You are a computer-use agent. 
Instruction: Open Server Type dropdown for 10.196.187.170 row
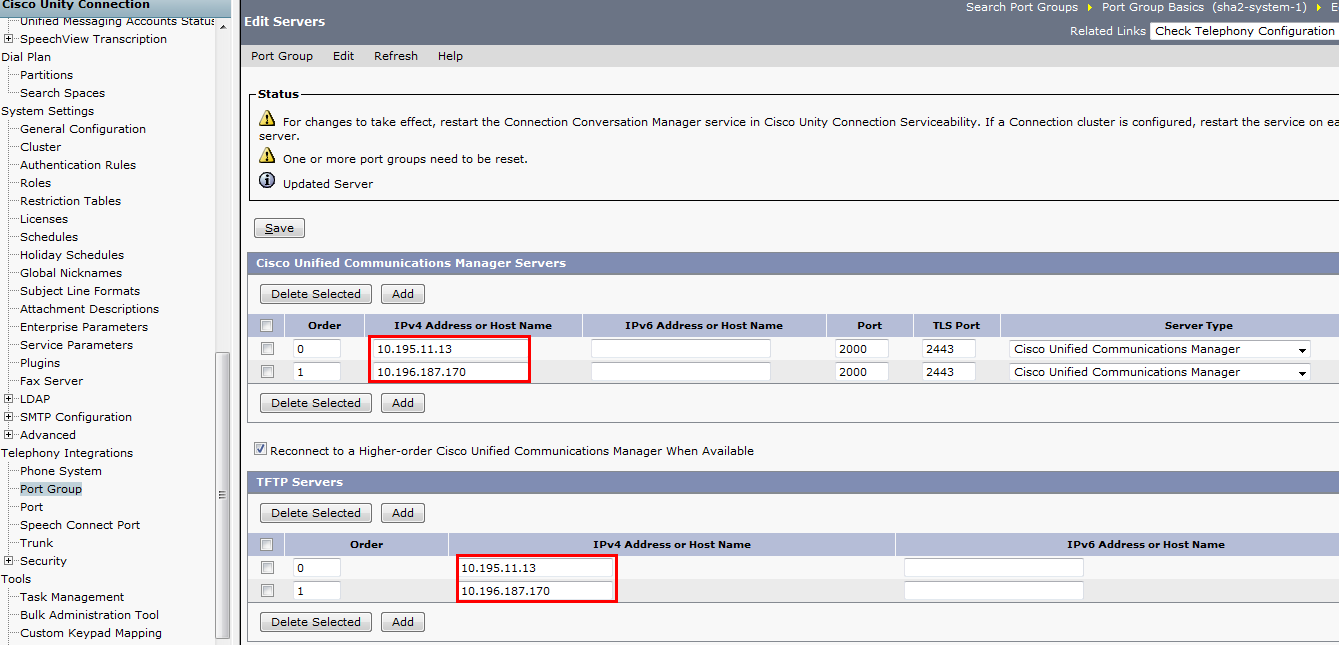(x=1159, y=372)
